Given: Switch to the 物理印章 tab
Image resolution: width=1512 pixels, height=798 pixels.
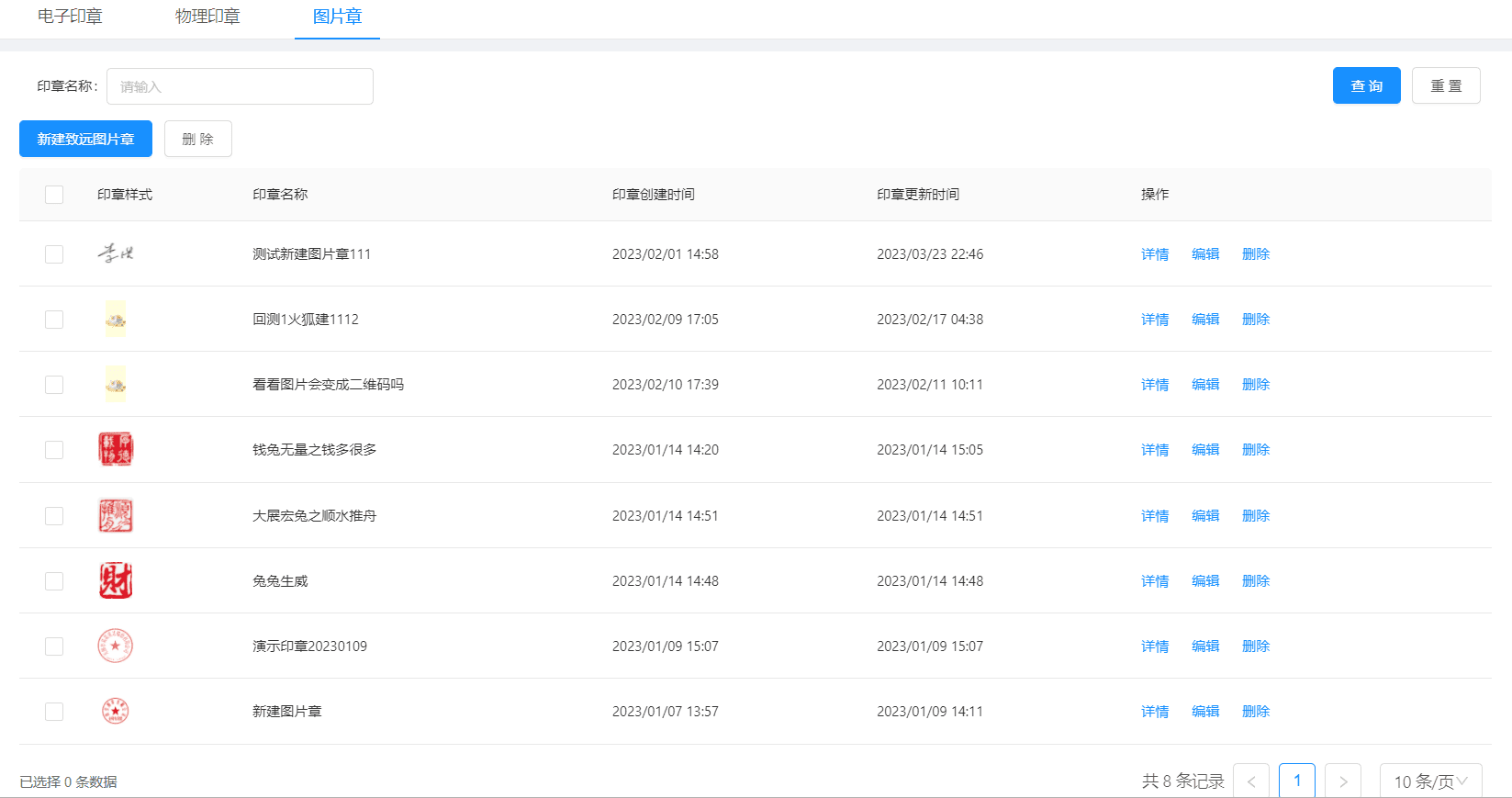Looking at the screenshot, I should click(207, 17).
